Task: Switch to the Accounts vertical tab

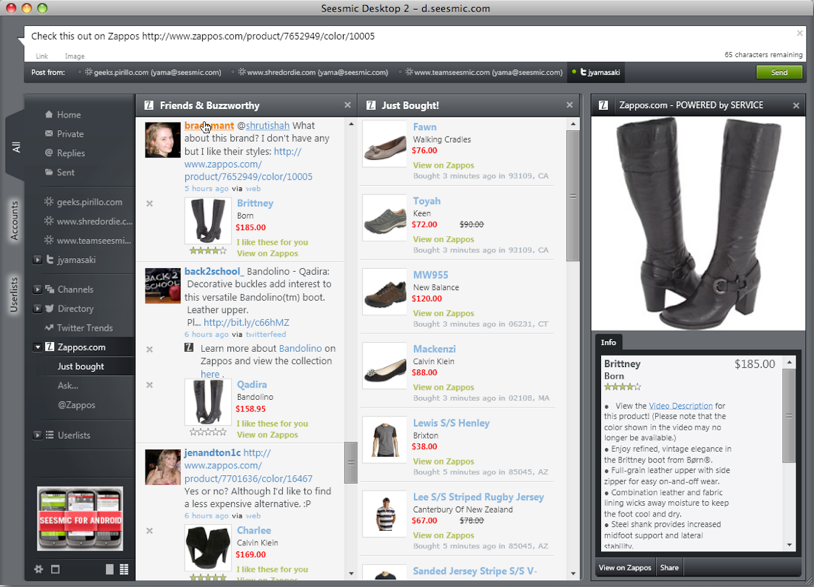Action: point(15,221)
